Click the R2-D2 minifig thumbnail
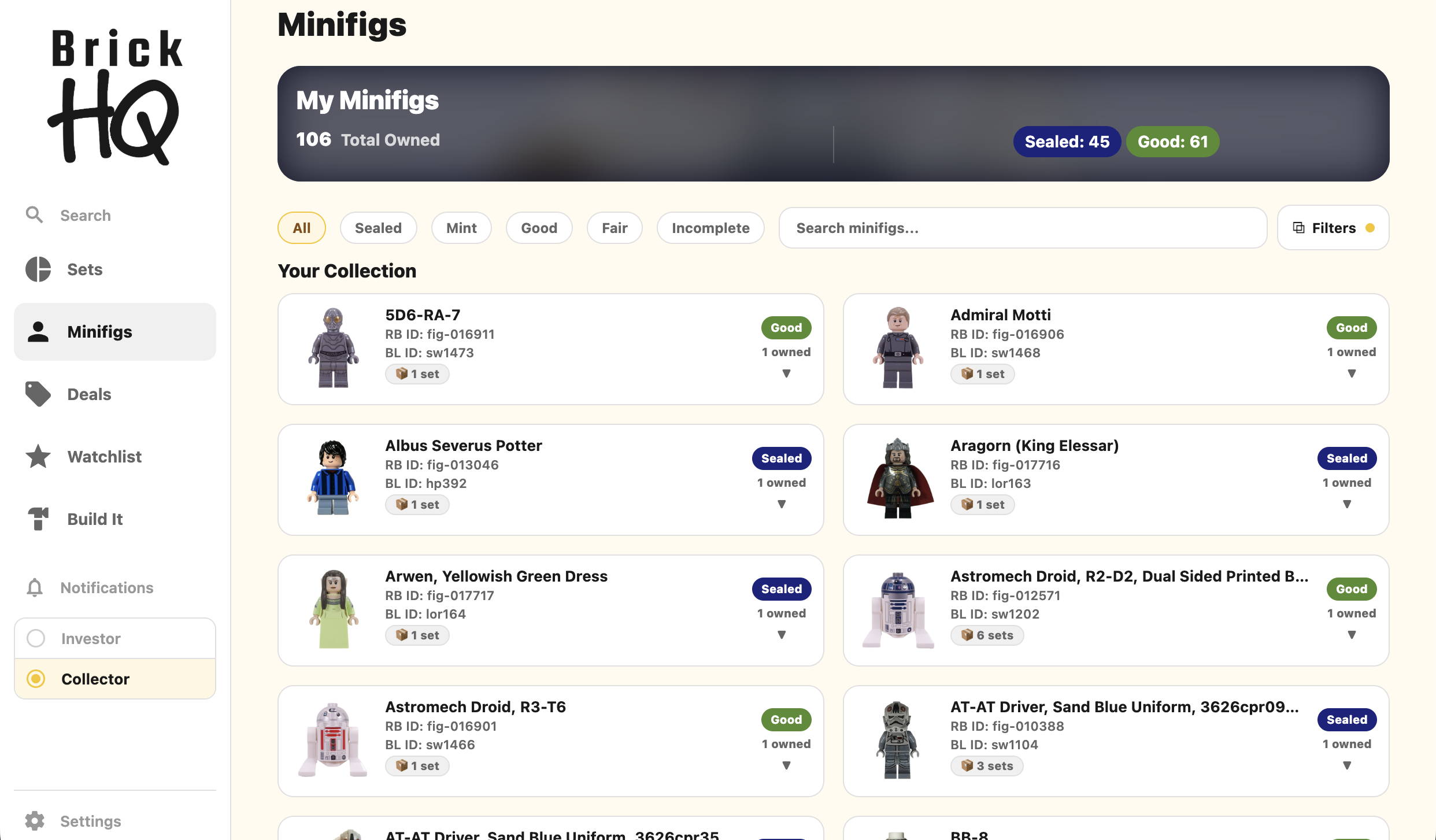Image resolution: width=1436 pixels, height=840 pixels. (898, 609)
